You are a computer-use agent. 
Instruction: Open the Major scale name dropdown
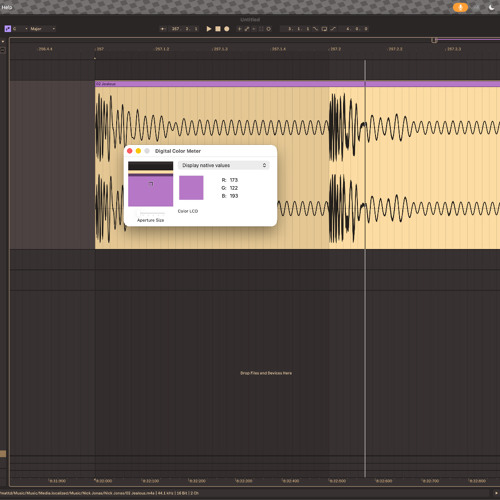tap(43, 29)
